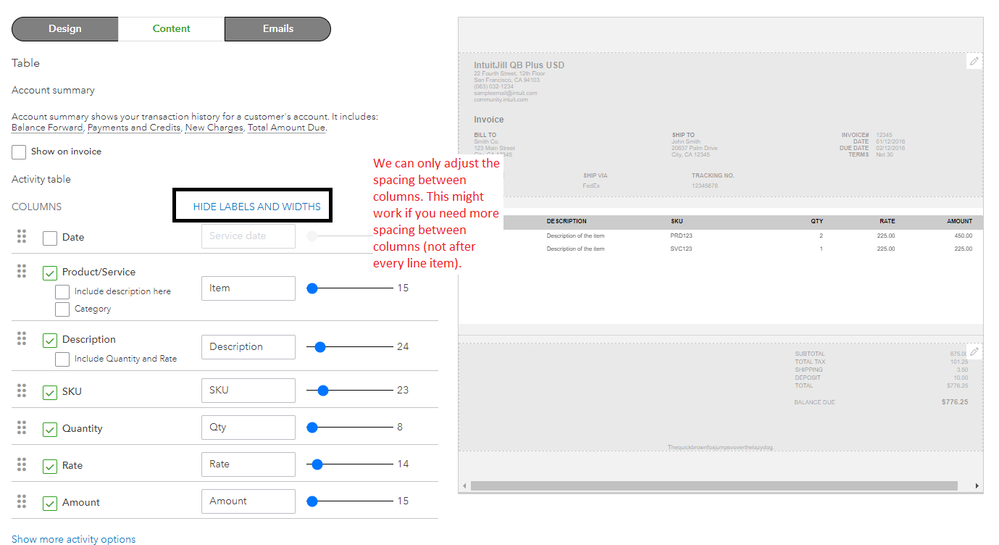Viewport: 999px width, 545px height.
Task: Click the drag handle beside Date column
Action: 22,236
